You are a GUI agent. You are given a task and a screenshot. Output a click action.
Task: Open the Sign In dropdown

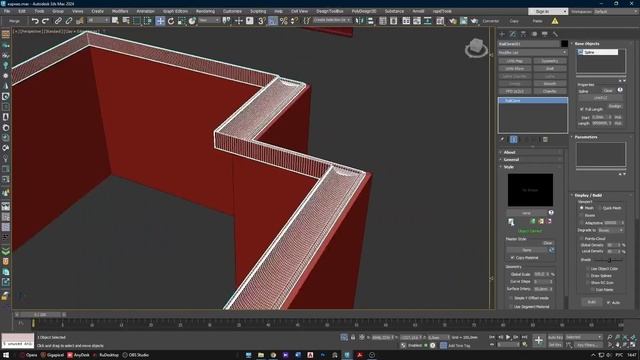coord(548,11)
